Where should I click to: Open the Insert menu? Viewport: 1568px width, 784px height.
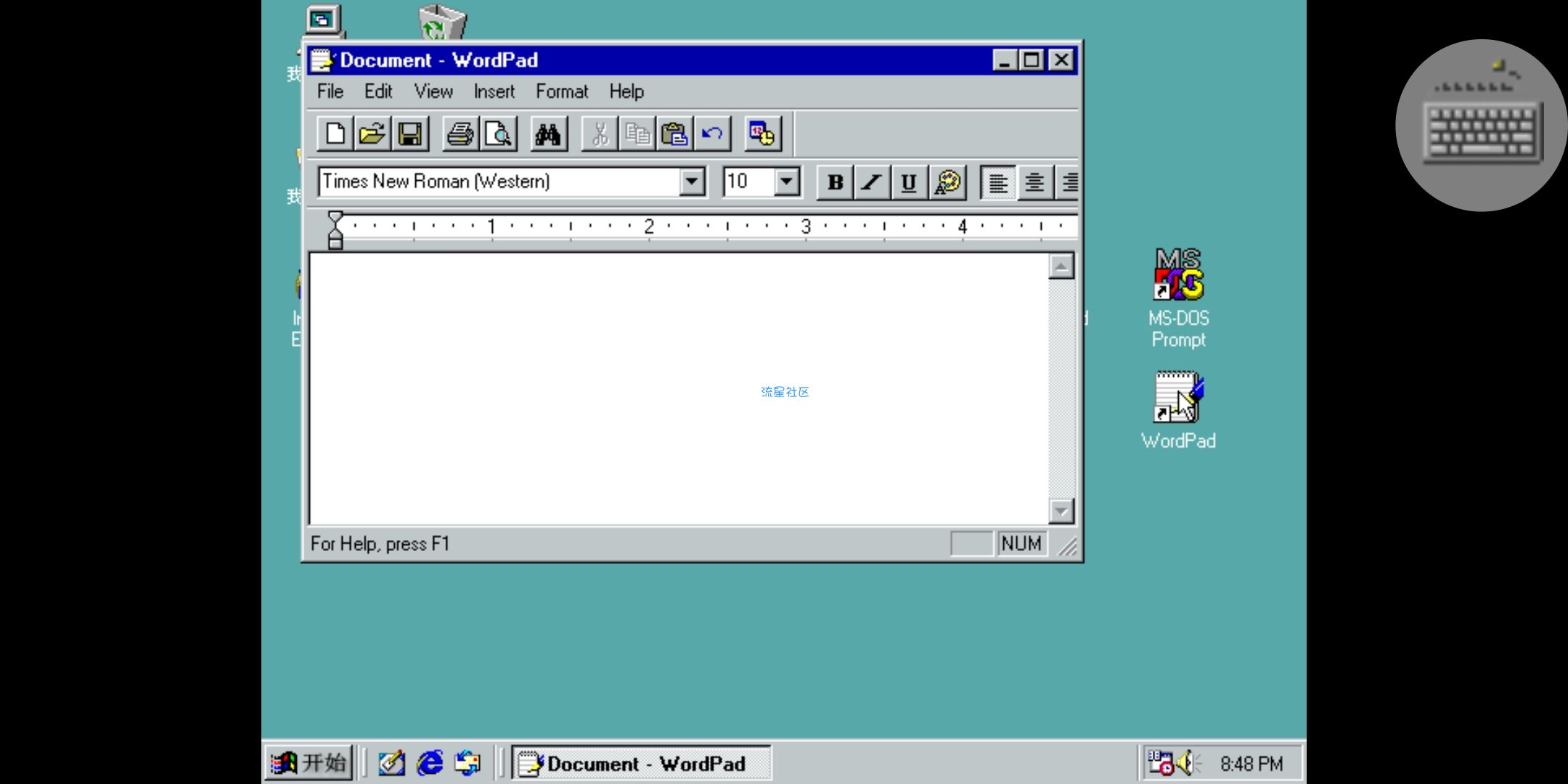tap(494, 91)
